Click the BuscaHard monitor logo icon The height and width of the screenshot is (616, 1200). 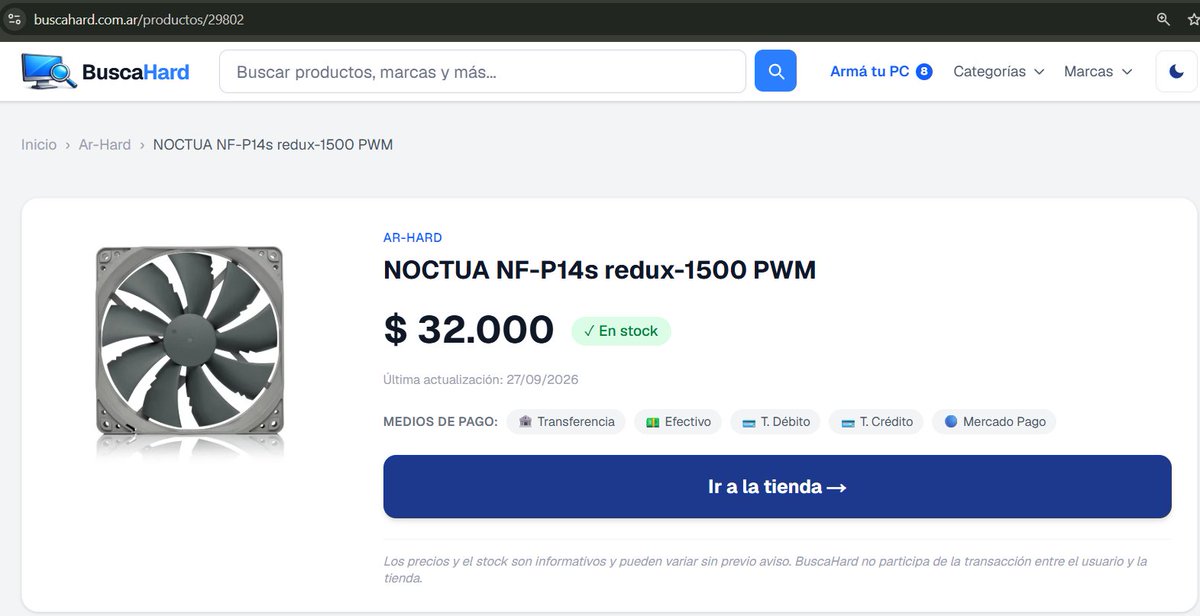49,71
